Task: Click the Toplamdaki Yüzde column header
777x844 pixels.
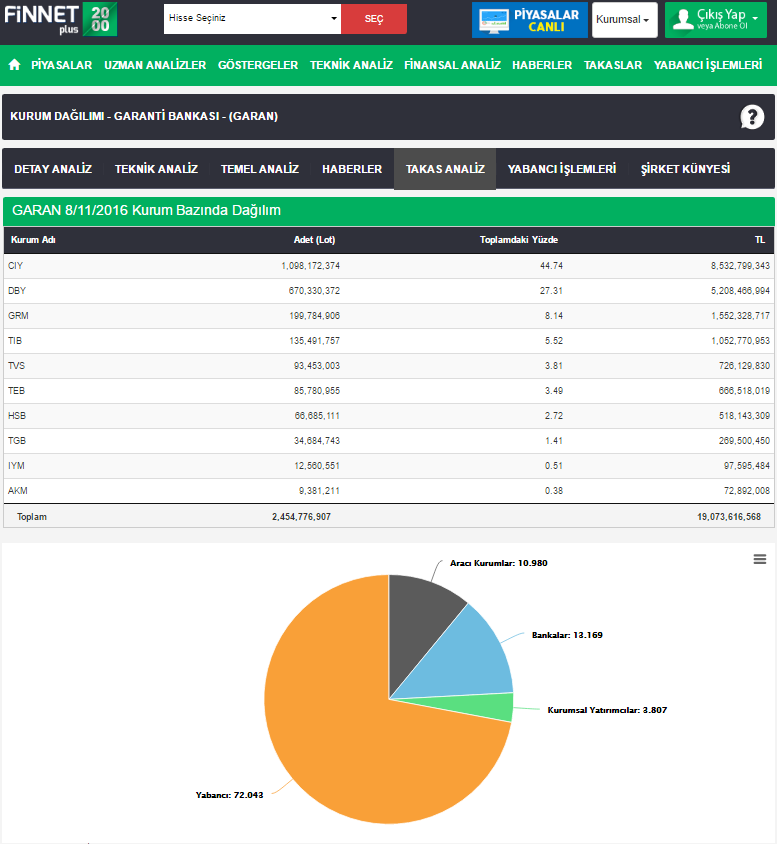Action: [x=519, y=240]
